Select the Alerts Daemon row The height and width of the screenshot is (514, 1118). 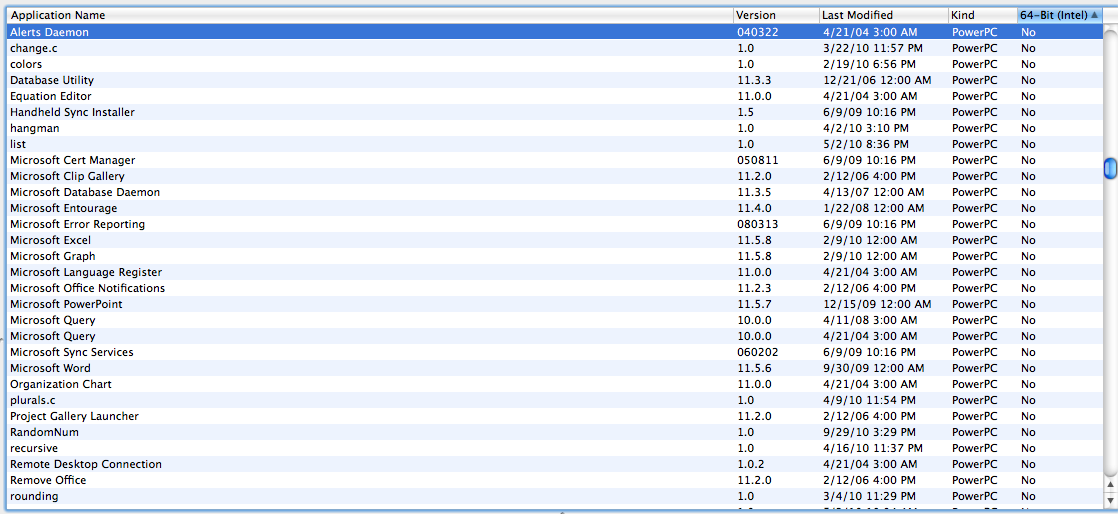(555, 32)
